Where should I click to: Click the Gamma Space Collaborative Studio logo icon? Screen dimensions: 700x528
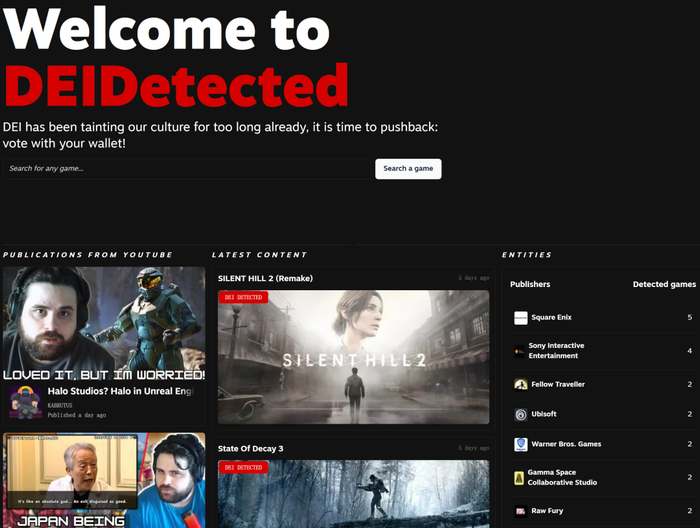tap(519, 478)
